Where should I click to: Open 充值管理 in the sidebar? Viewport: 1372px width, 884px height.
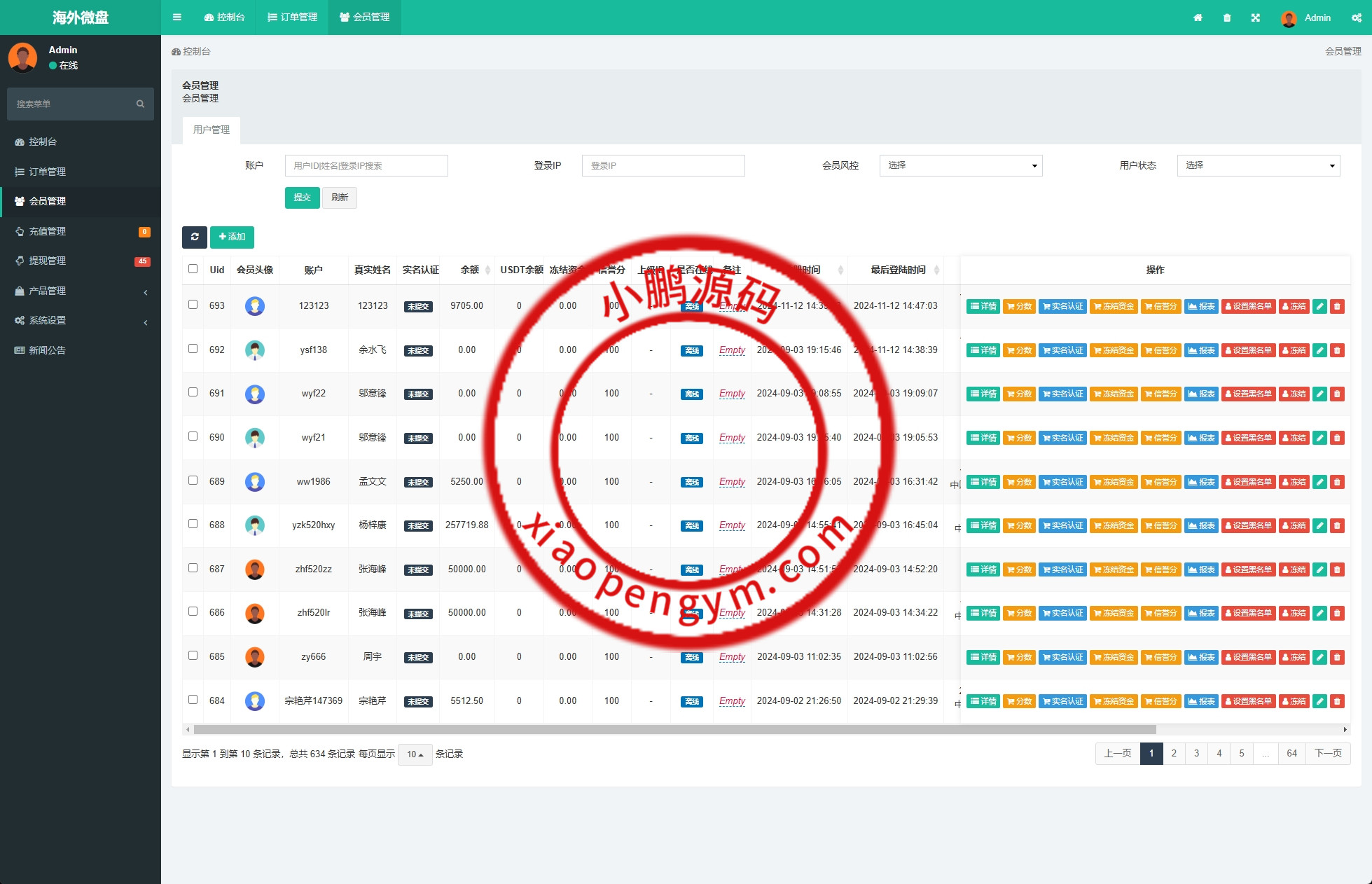(81, 231)
